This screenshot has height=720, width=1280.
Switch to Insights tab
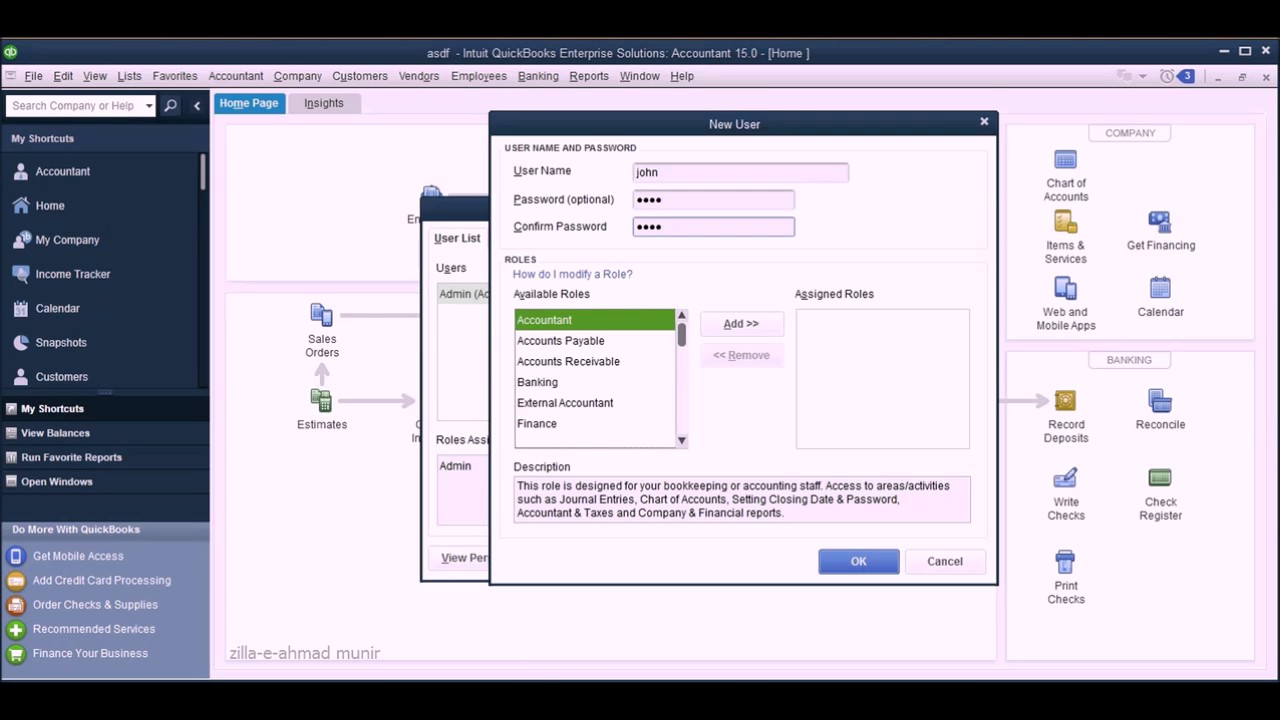click(x=324, y=103)
